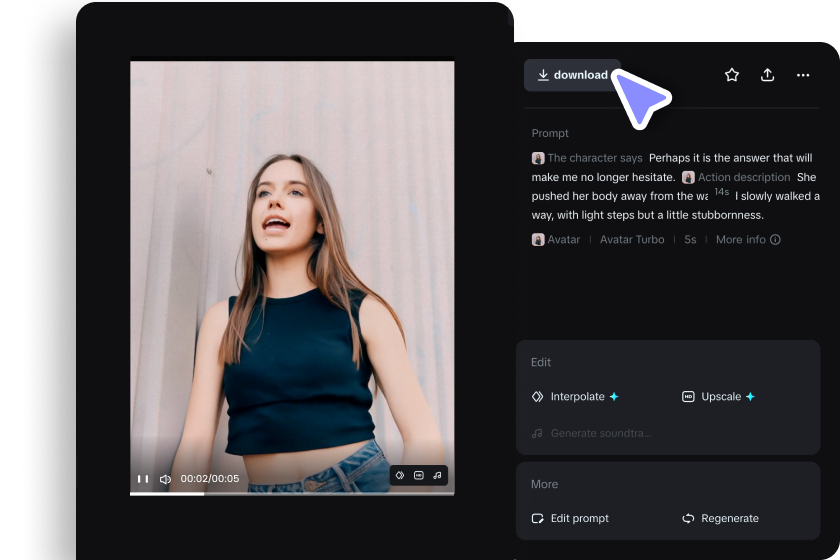Screen dimensions: 840x560
Task: Click the video progress bar
Action: tap(292, 494)
